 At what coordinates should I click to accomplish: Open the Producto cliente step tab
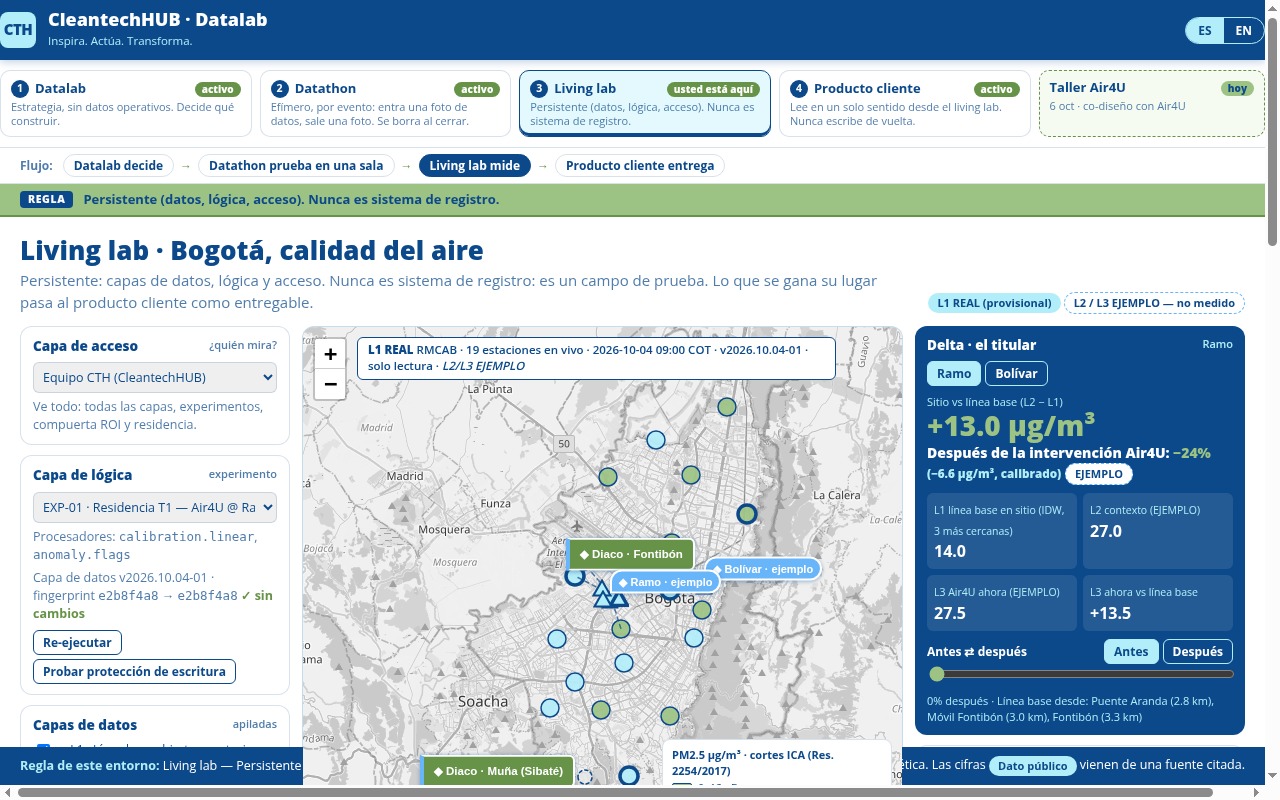tap(905, 103)
